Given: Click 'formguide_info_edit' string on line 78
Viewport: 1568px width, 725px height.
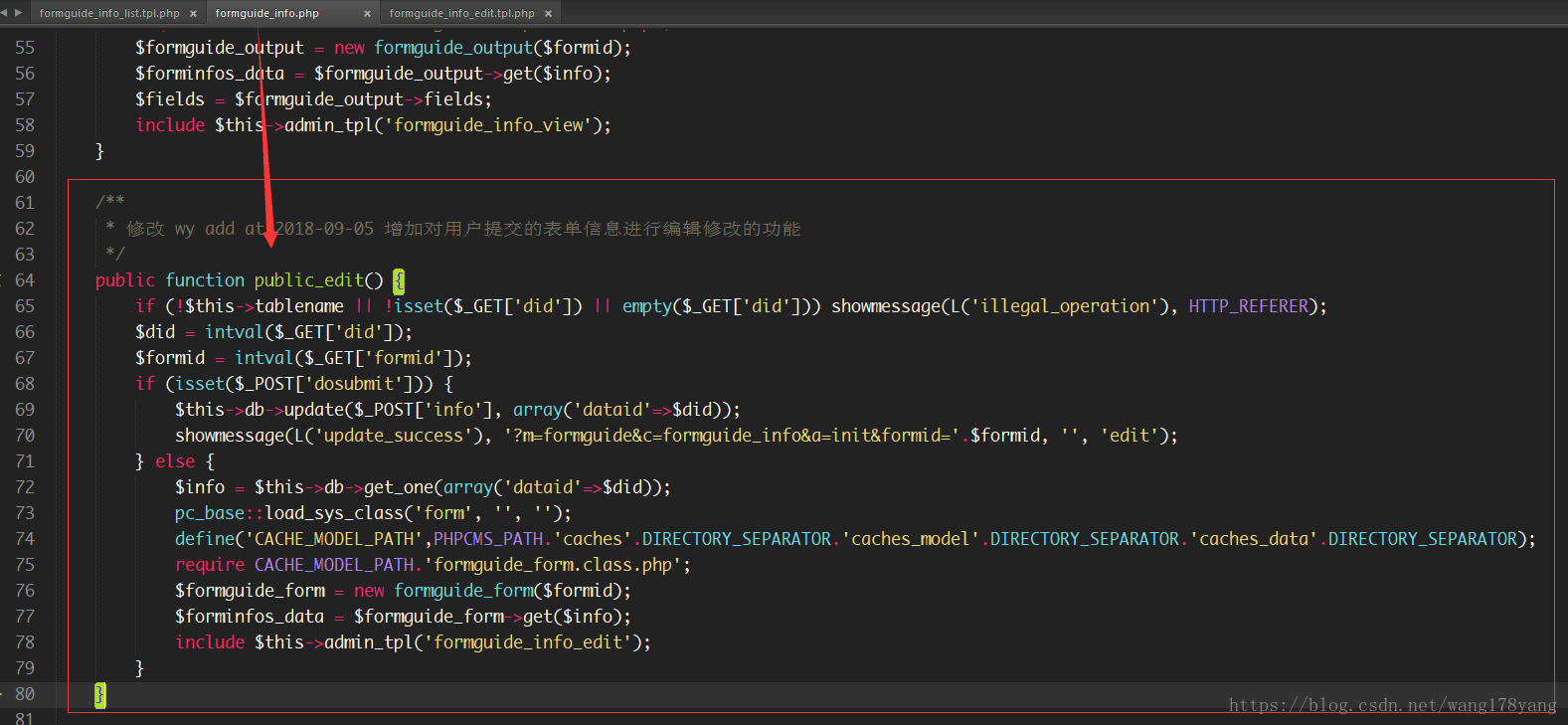Looking at the screenshot, I should (528, 642).
